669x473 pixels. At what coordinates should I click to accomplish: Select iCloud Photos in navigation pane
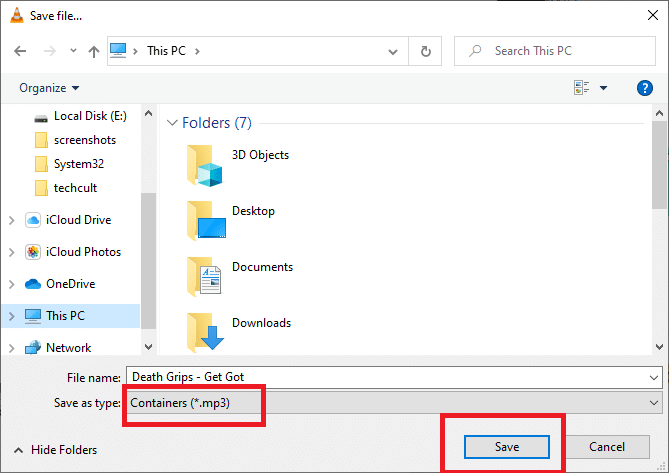pos(84,252)
